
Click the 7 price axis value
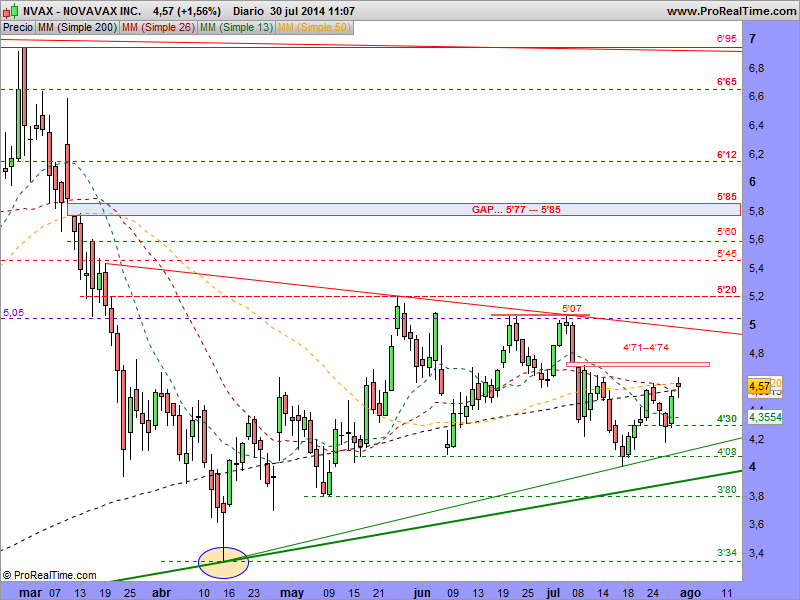tap(753, 39)
